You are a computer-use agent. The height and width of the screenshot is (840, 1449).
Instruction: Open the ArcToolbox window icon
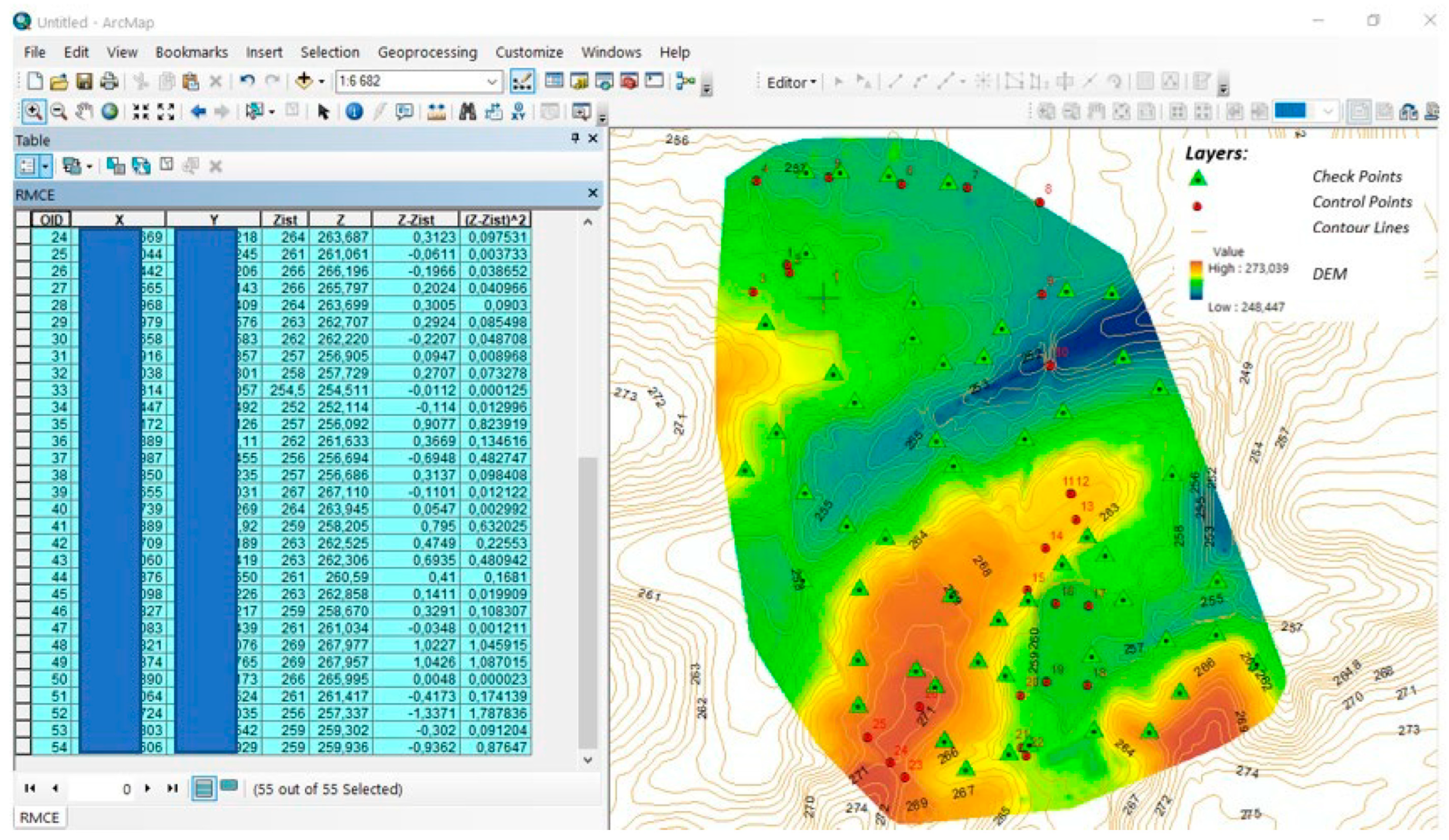coord(629,81)
